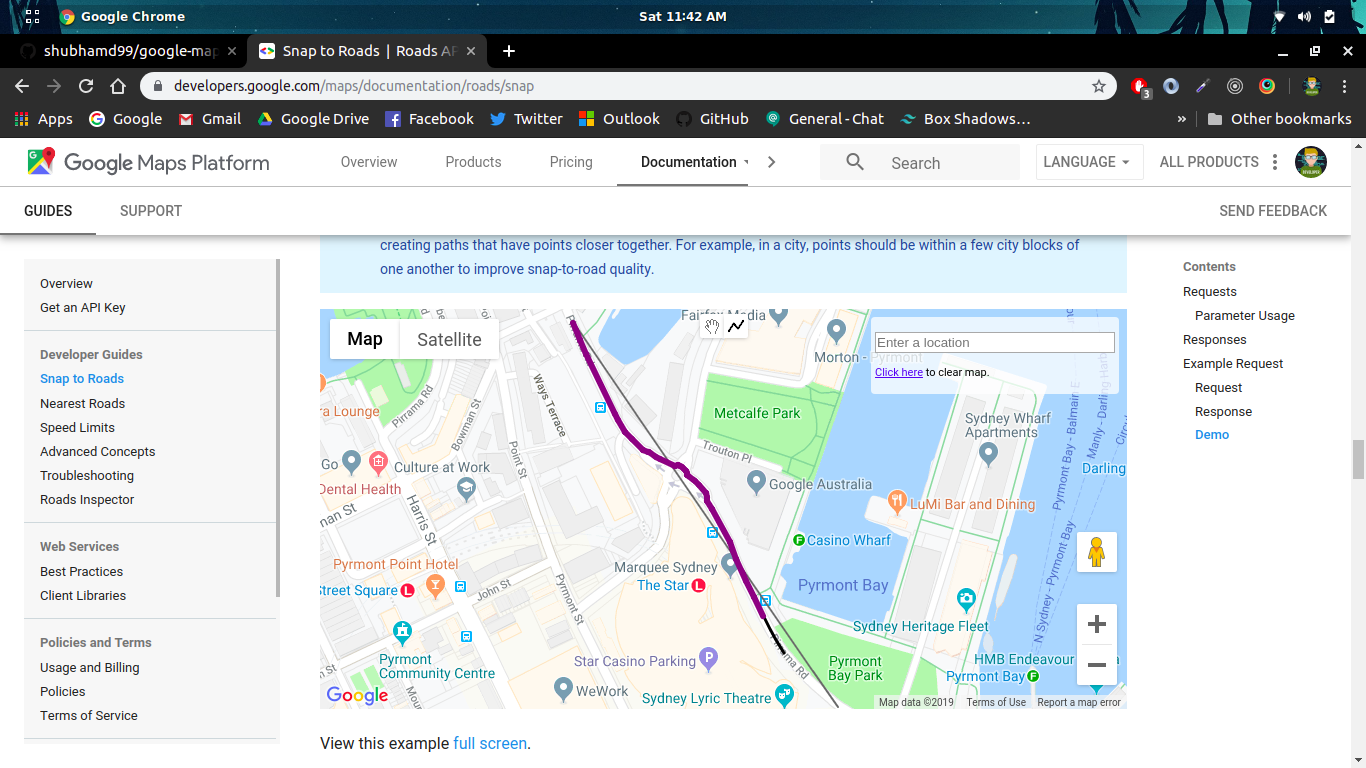Screen dimensions: 1366x768
Task: Go back to previous page
Action: (x=22, y=86)
